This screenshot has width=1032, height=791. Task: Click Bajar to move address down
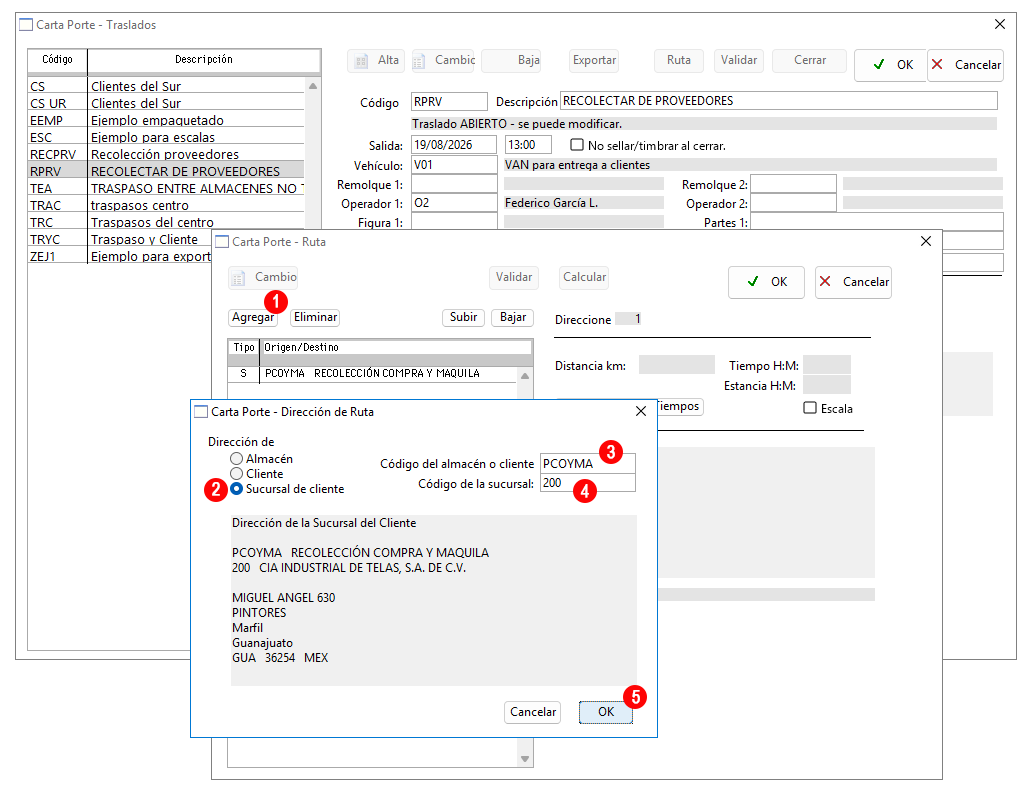point(513,318)
